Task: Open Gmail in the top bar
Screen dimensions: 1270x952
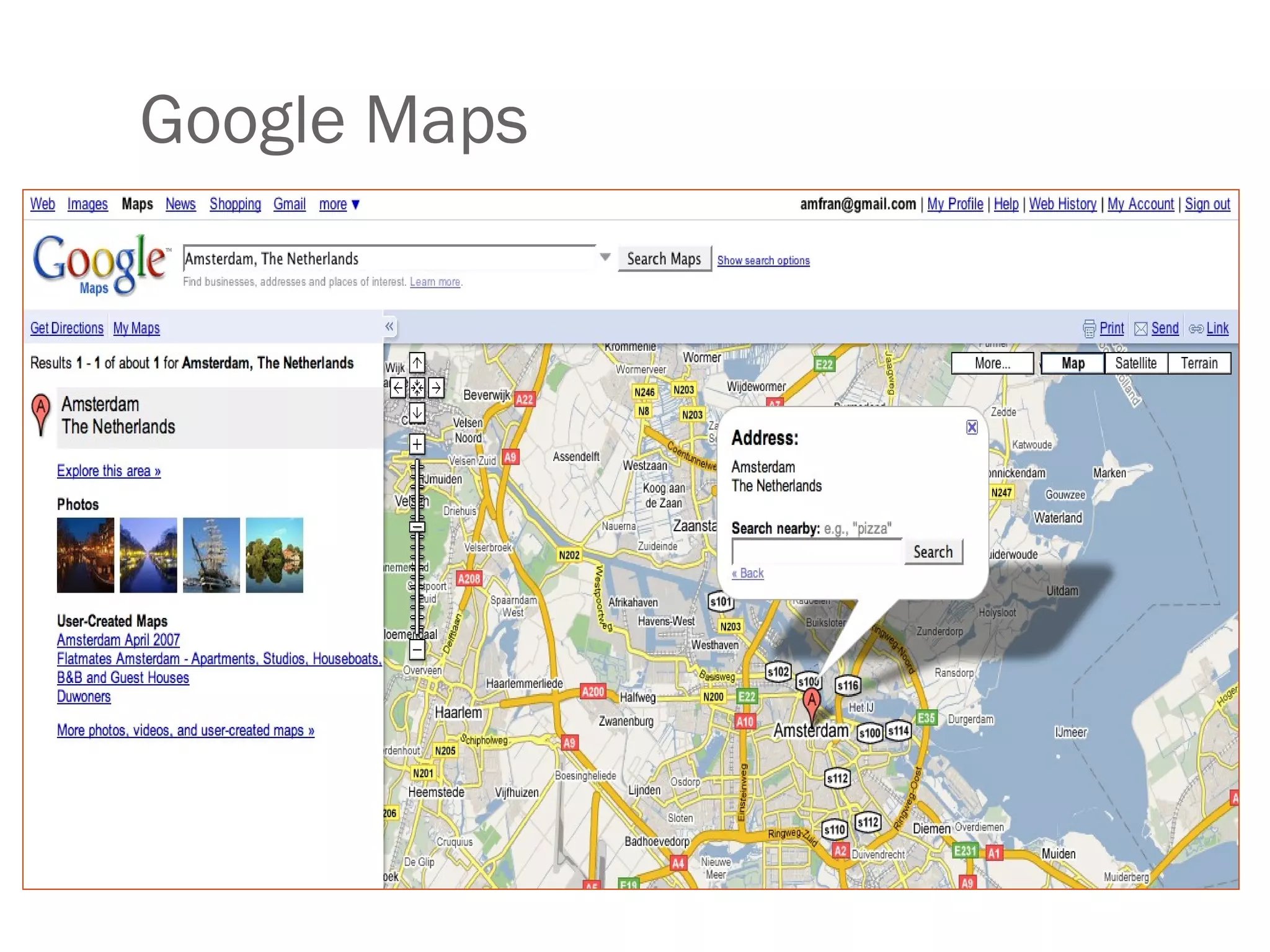Action: (290, 204)
